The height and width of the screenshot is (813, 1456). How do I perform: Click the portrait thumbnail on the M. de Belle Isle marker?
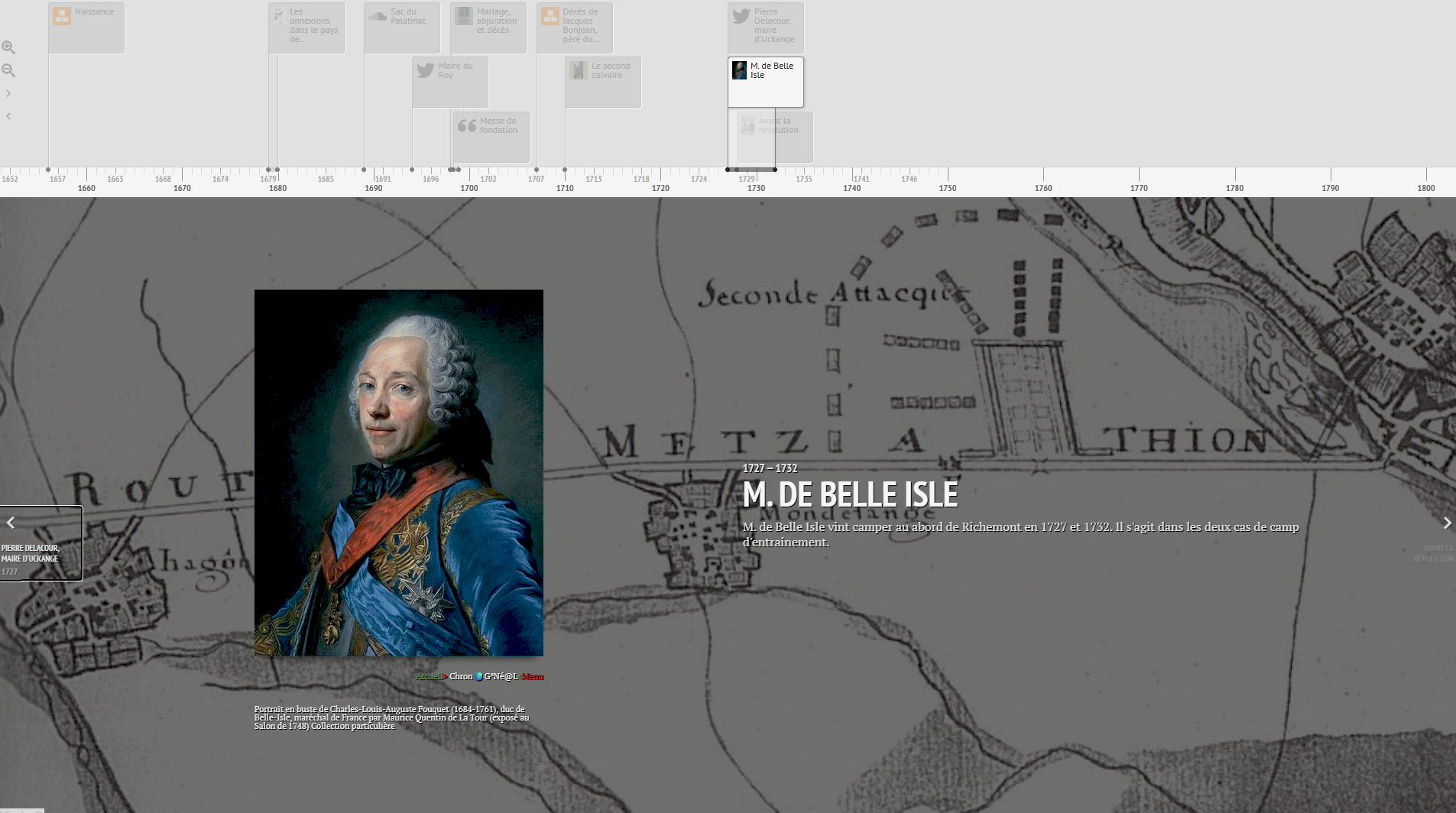[x=740, y=70]
